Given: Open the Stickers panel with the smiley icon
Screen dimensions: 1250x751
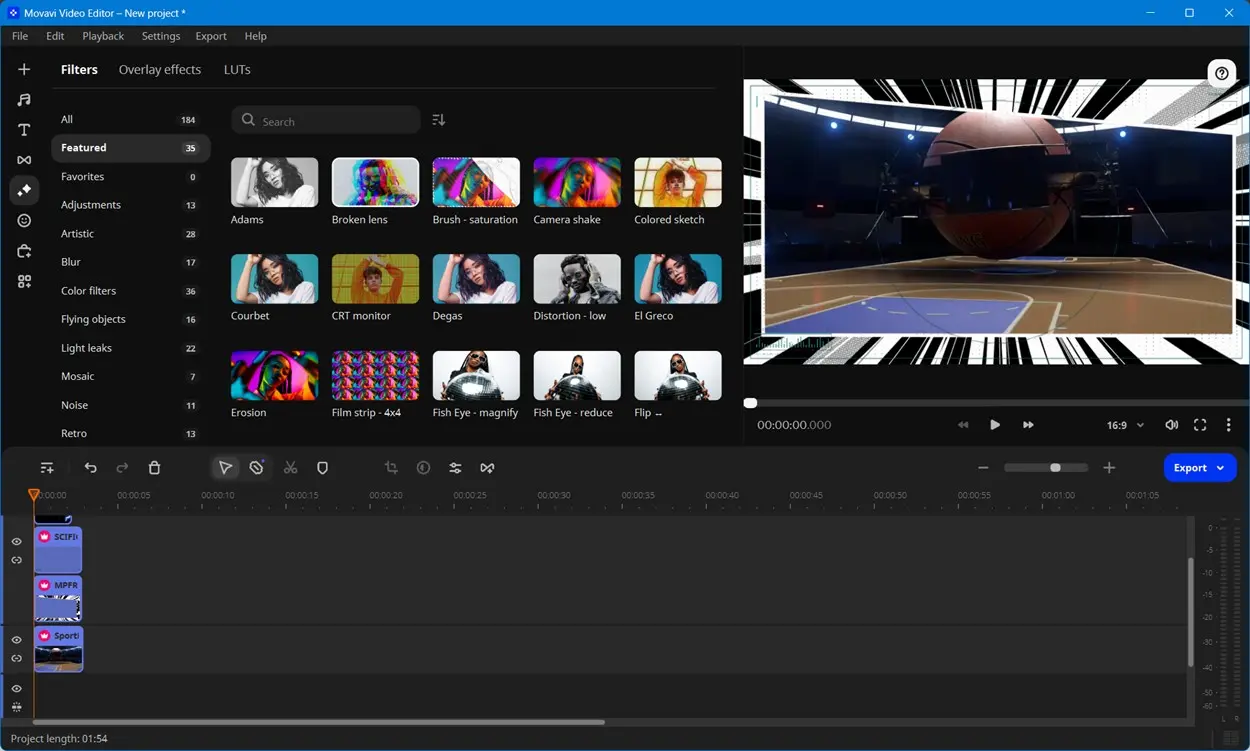Looking at the screenshot, I should coord(23,220).
